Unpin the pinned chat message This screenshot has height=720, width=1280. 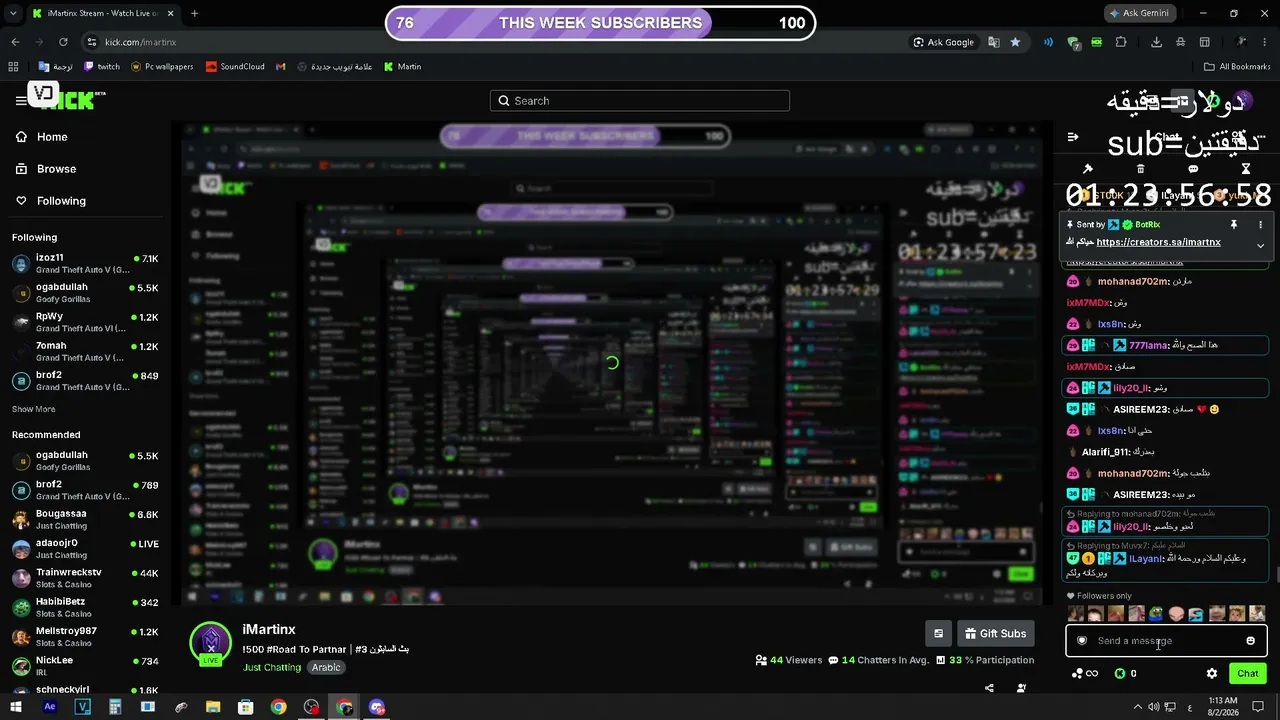1234,225
